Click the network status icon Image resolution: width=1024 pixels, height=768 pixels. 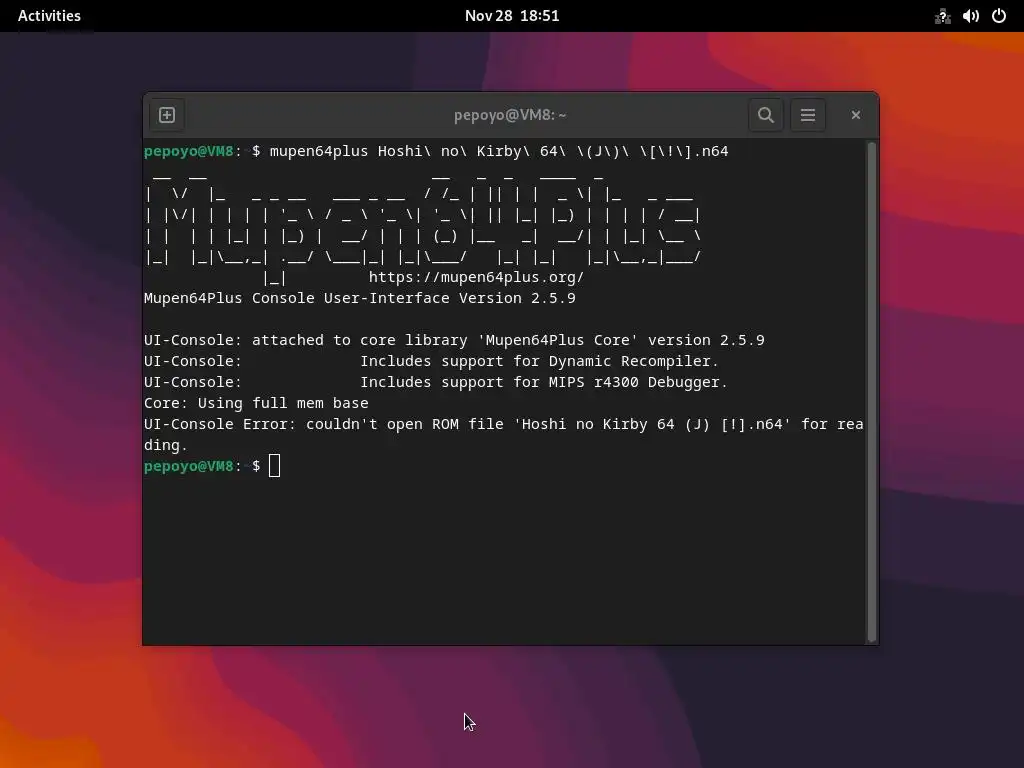point(942,16)
